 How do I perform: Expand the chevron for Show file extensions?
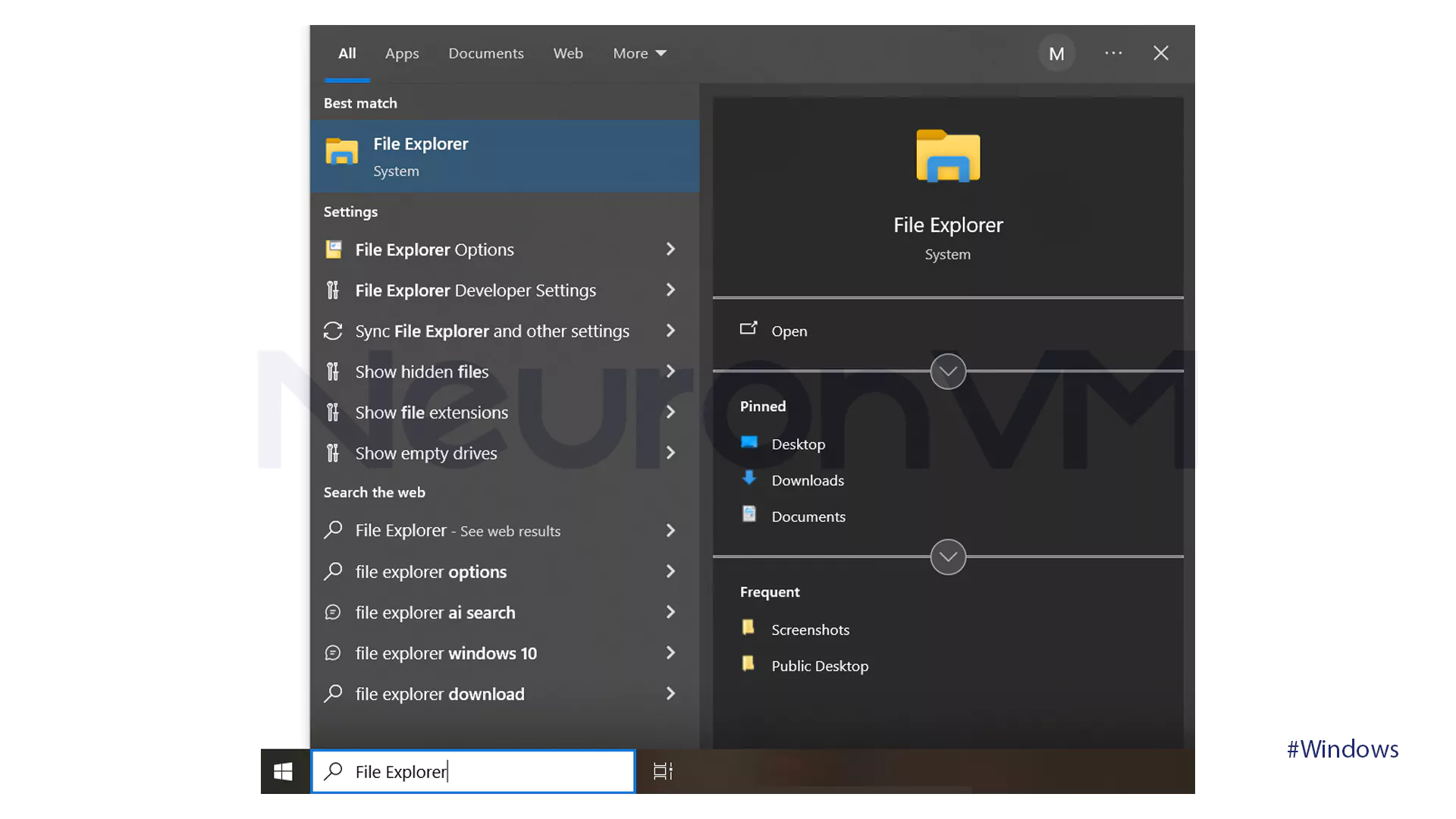click(670, 412)
